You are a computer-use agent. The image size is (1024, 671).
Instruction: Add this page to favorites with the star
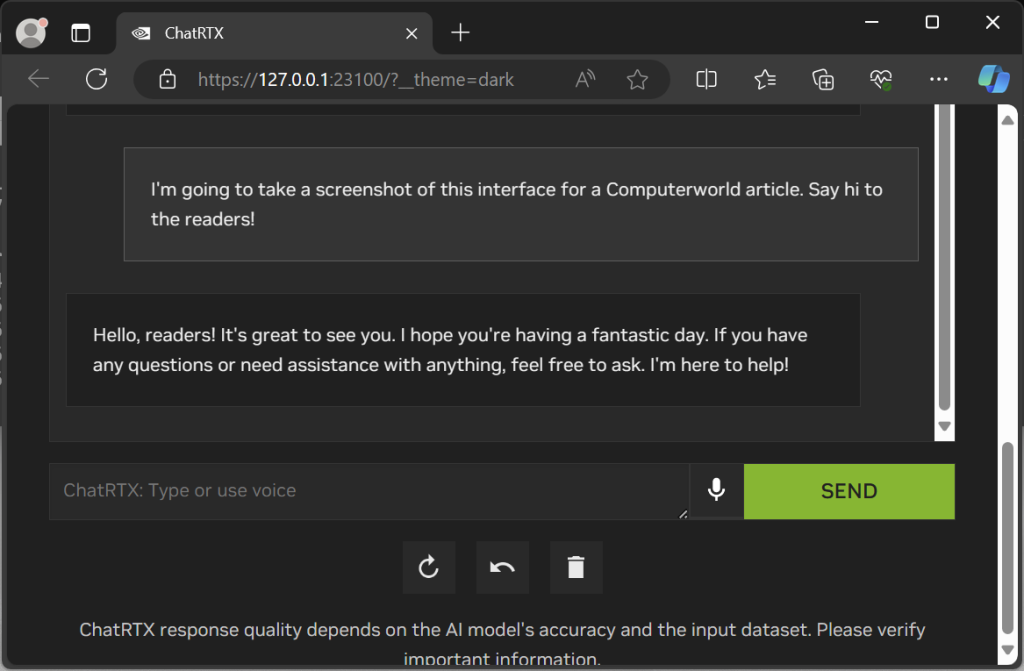[637, 79]
